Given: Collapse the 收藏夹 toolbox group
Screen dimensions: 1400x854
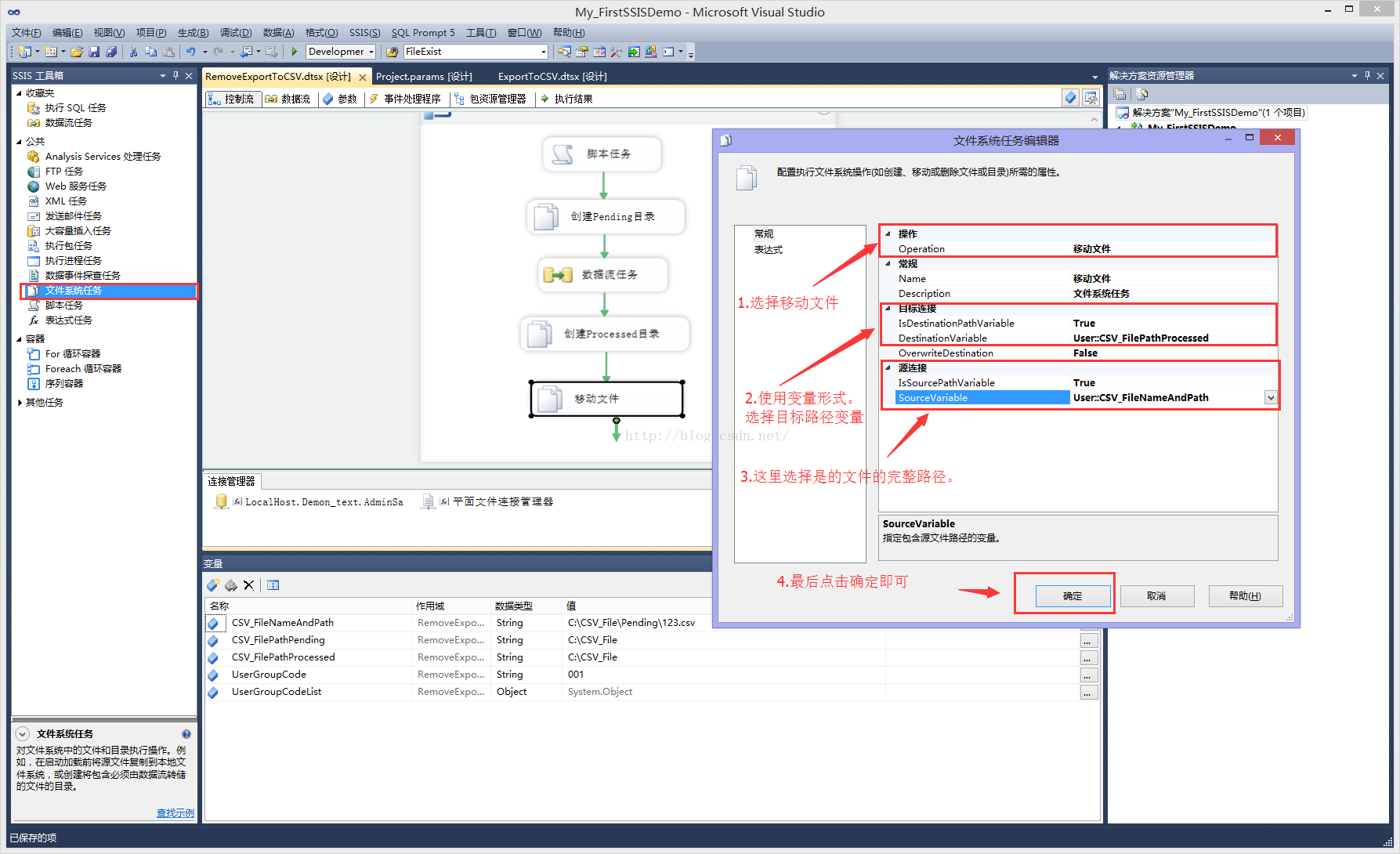Looking at the screenshot, I should 19,92.
